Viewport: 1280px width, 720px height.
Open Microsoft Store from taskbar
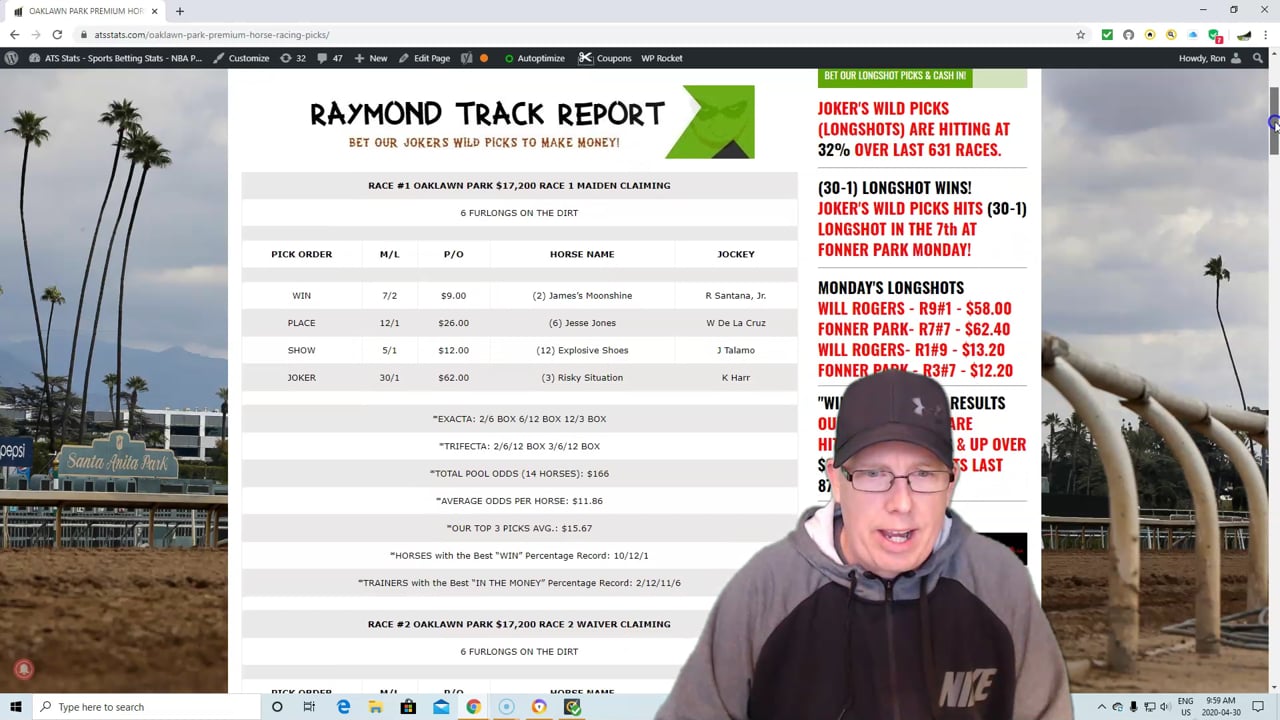tap(408, 707)
